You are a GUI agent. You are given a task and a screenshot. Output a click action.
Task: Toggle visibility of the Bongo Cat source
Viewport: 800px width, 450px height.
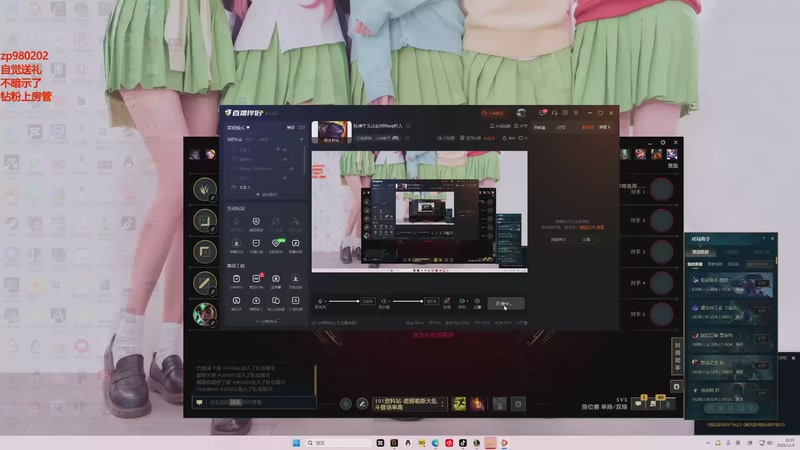click(291, 168)
